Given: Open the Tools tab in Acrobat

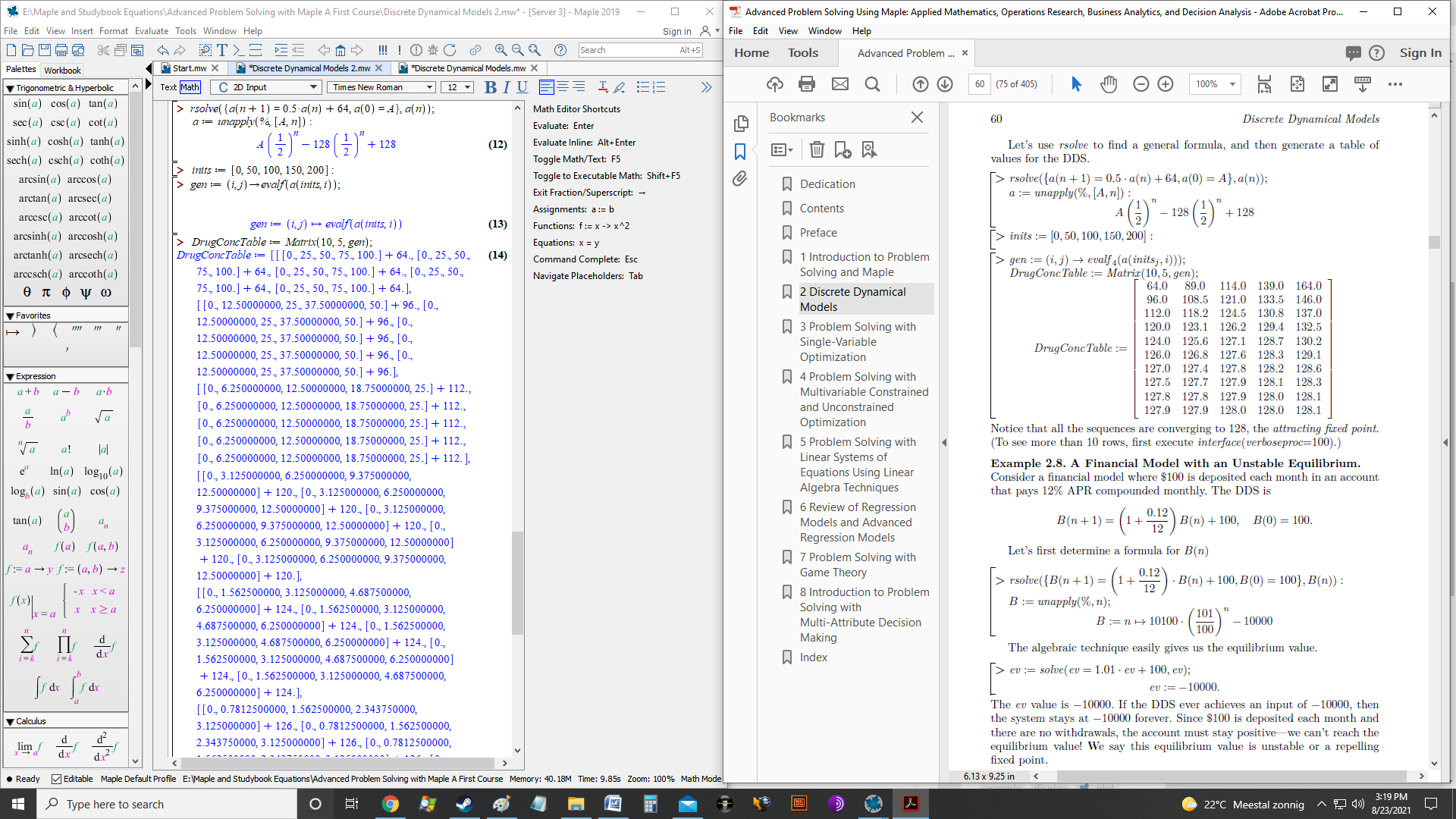Looking at the screenshot, I should click(x=803, y=53).
